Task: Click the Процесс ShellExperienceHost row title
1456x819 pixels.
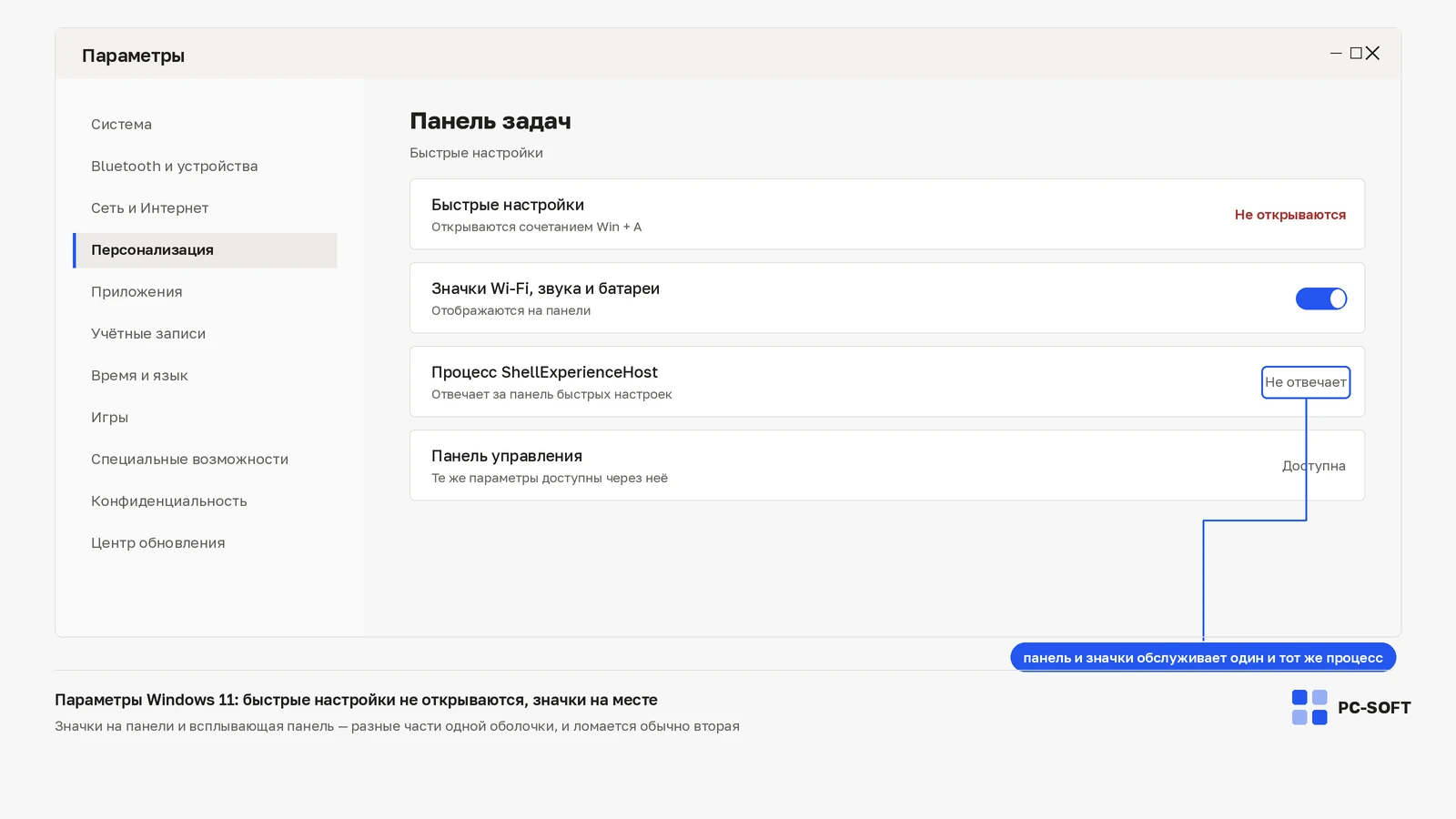Action: (x=544, y=372)
